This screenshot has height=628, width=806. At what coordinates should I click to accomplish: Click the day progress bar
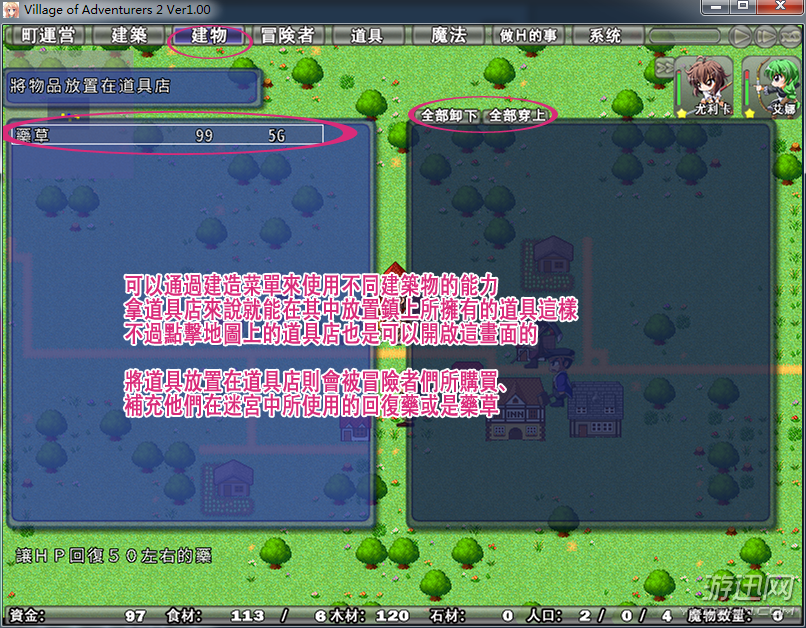(685, 36)
